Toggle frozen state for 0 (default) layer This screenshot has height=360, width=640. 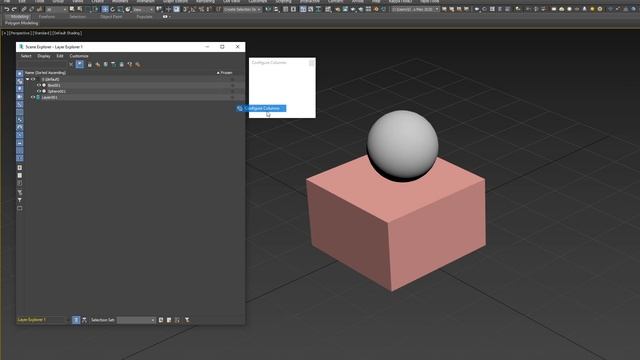coord(232,79)
